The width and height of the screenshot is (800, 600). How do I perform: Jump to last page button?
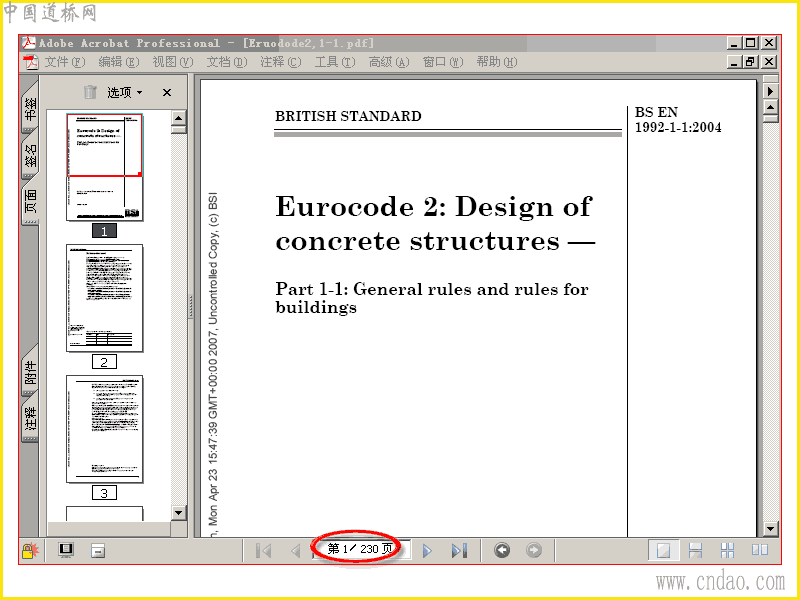point(459,551)
